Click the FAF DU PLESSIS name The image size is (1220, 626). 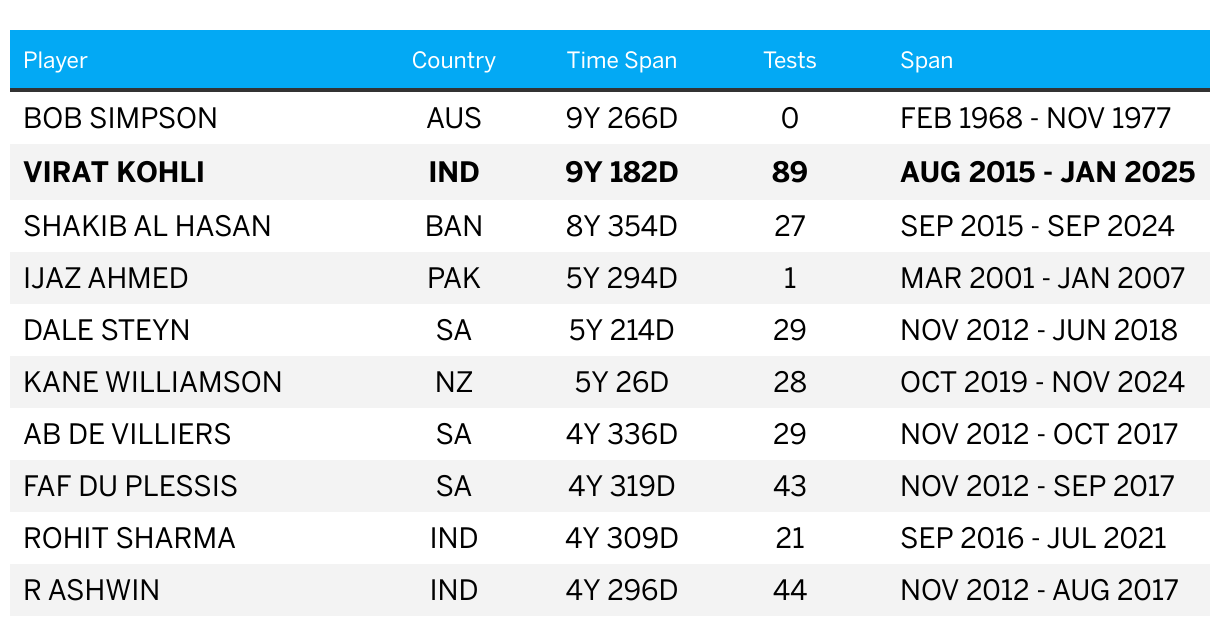pos(131,486)
